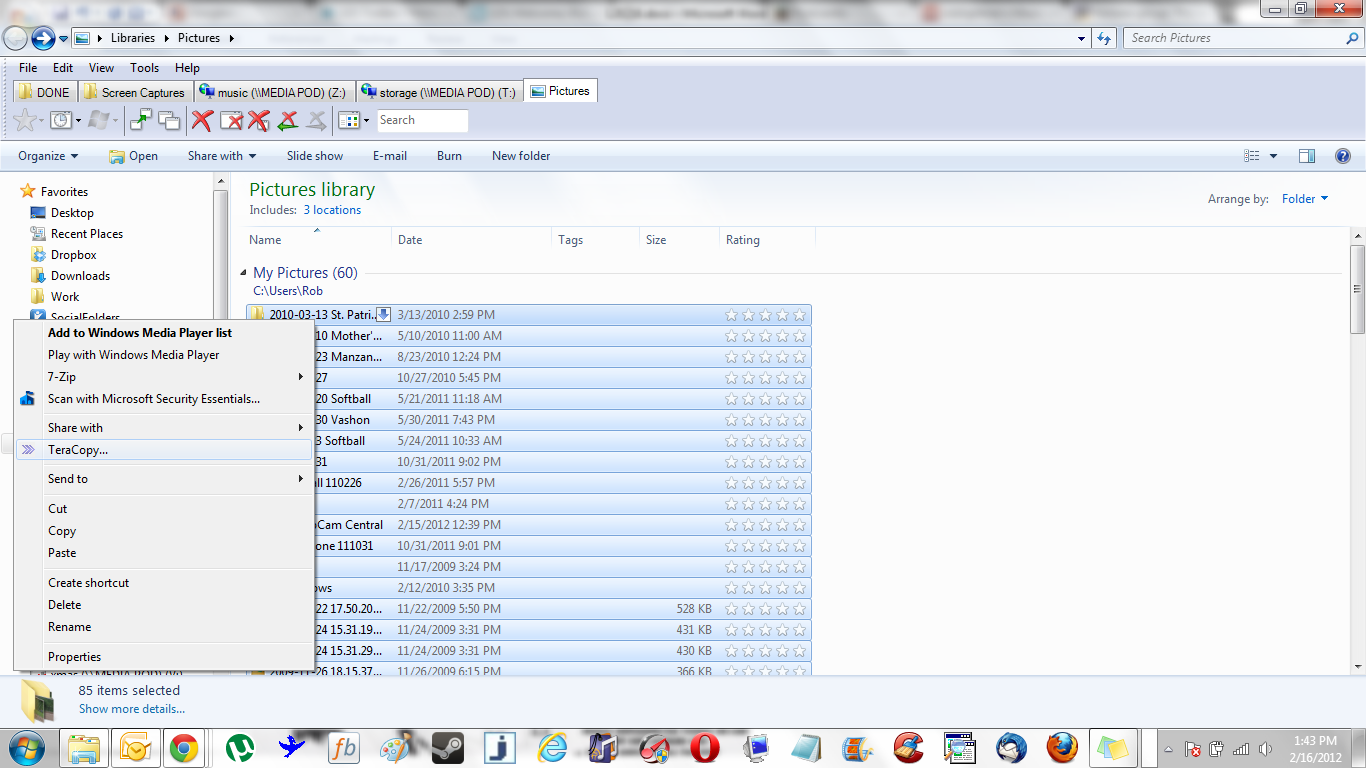Open the Arrange by Folder dropdown
Image resolution: width=1366 pixels, height=768 pixels.
point(1305,199)
